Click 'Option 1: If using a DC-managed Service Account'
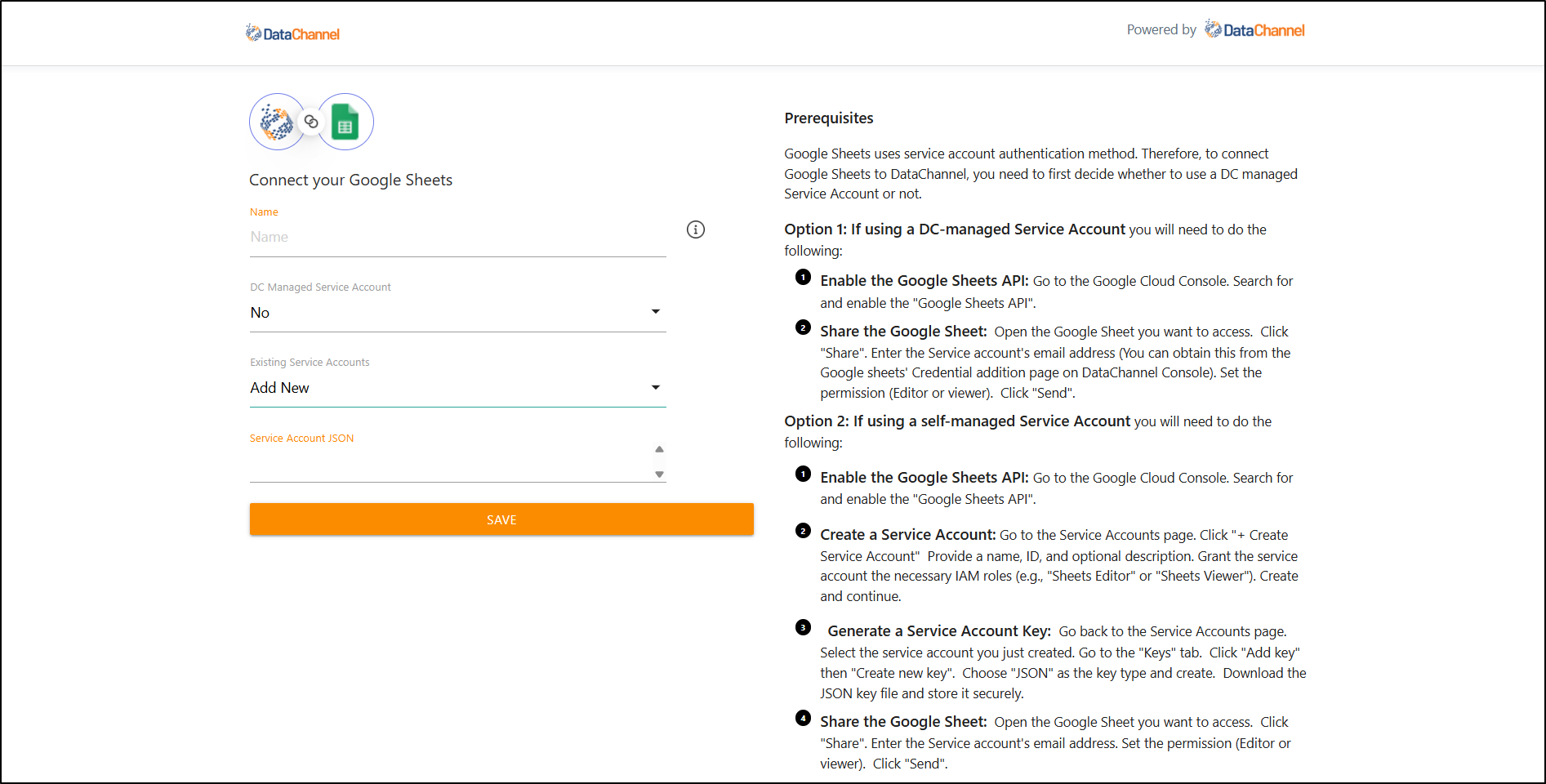 [x=955, y=229]
